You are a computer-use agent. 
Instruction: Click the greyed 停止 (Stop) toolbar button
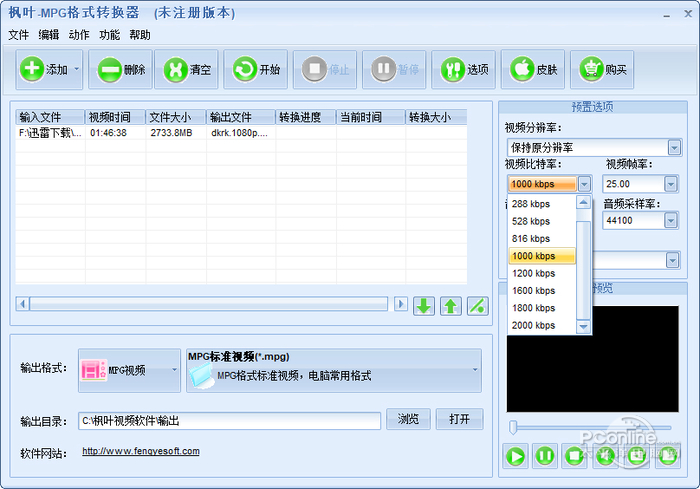point(325,69)
